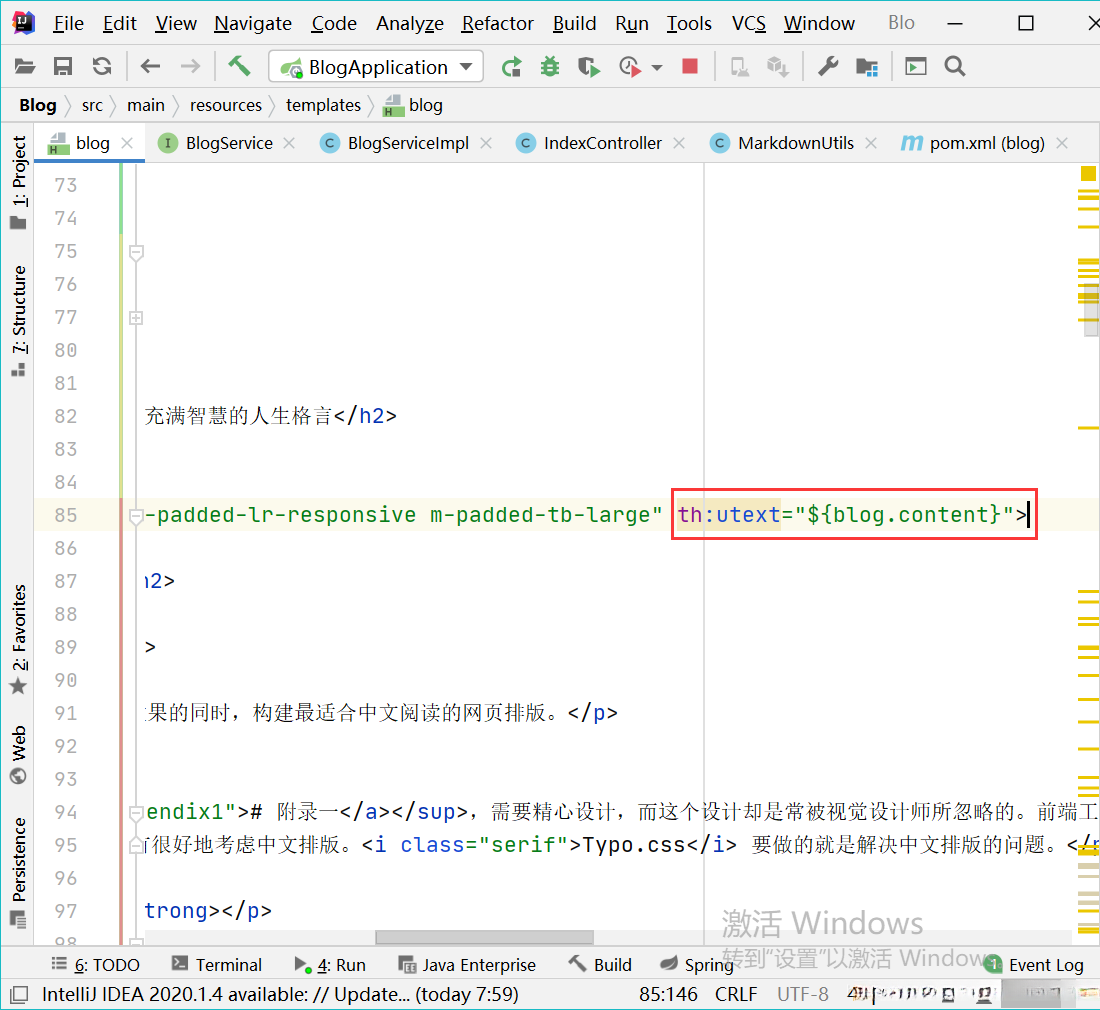This screenshot has width=1100, height=1010.
Task: Click the Run Anything icon
Action: coord(915,67)
